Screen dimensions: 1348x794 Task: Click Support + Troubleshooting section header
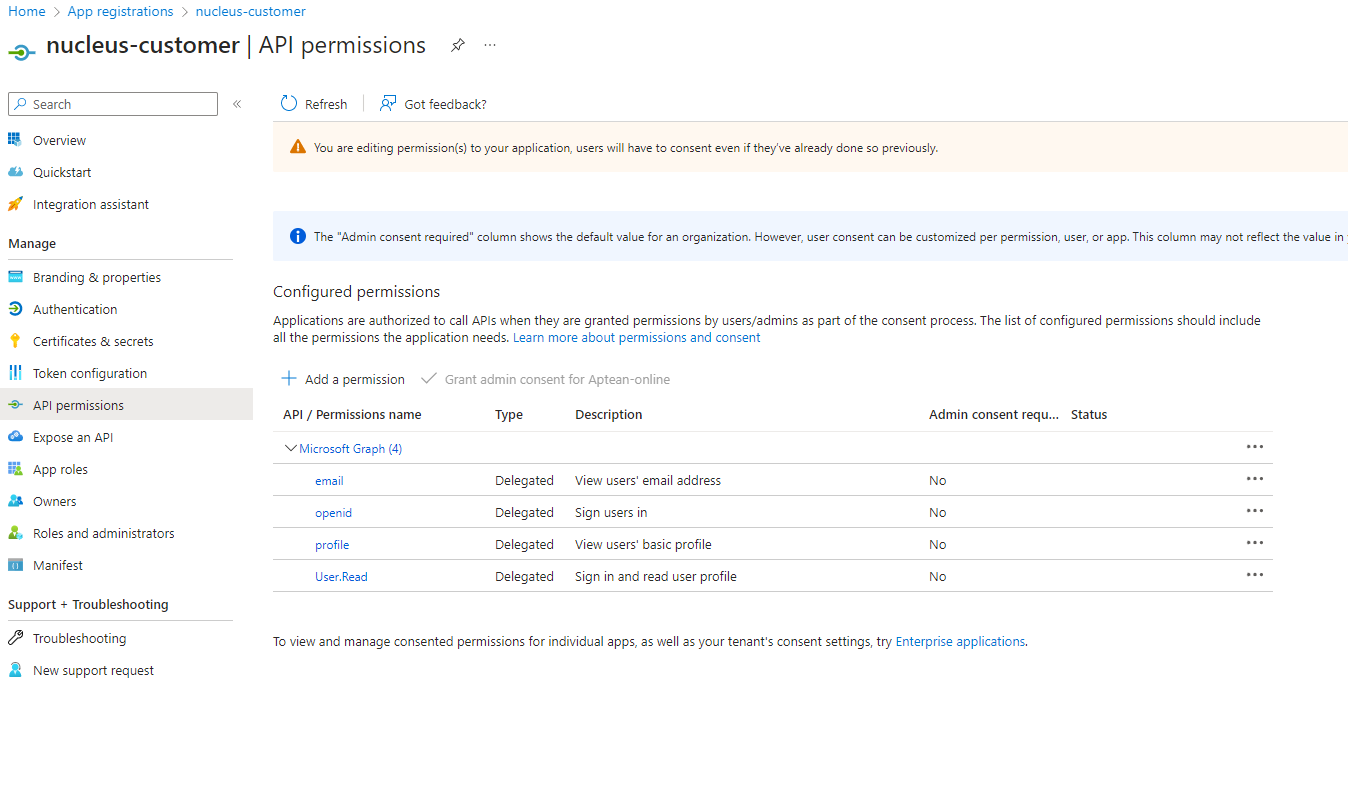click(x=88, y=605)
